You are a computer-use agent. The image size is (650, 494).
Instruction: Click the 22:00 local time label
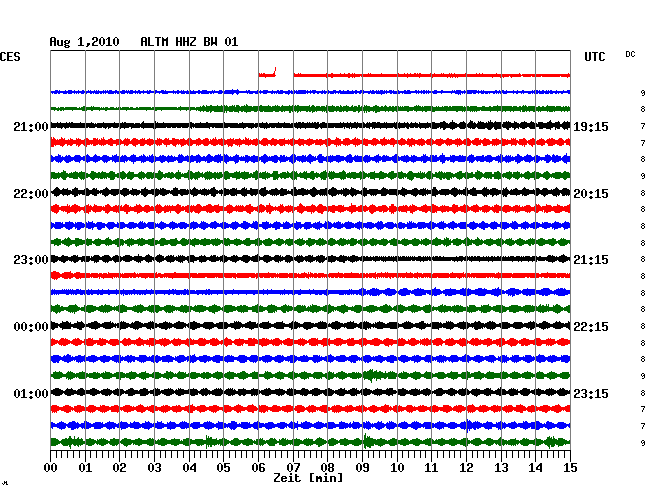(x=31, y=194)
